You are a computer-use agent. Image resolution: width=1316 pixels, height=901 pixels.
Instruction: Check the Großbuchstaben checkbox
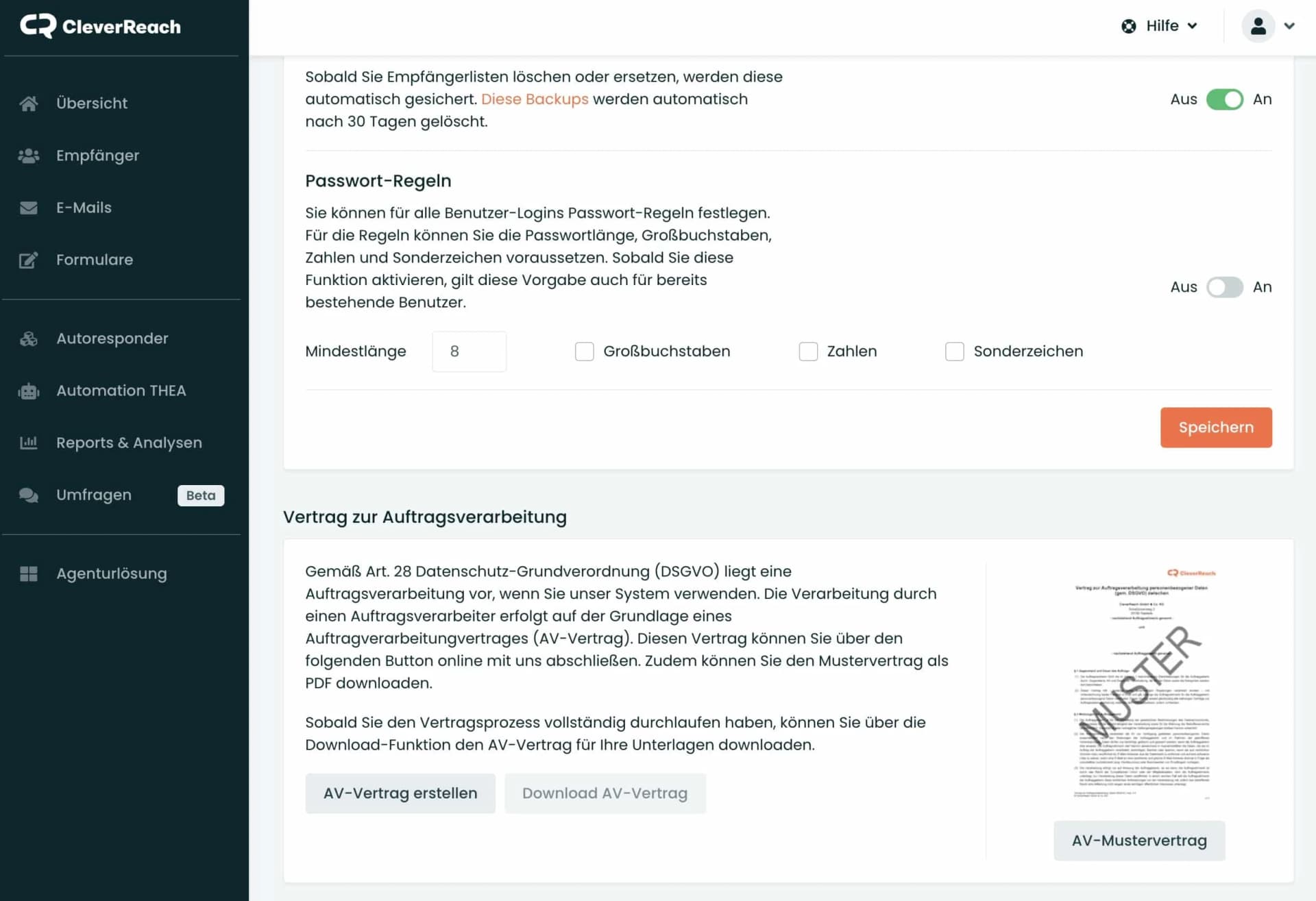tap(585, 351)
